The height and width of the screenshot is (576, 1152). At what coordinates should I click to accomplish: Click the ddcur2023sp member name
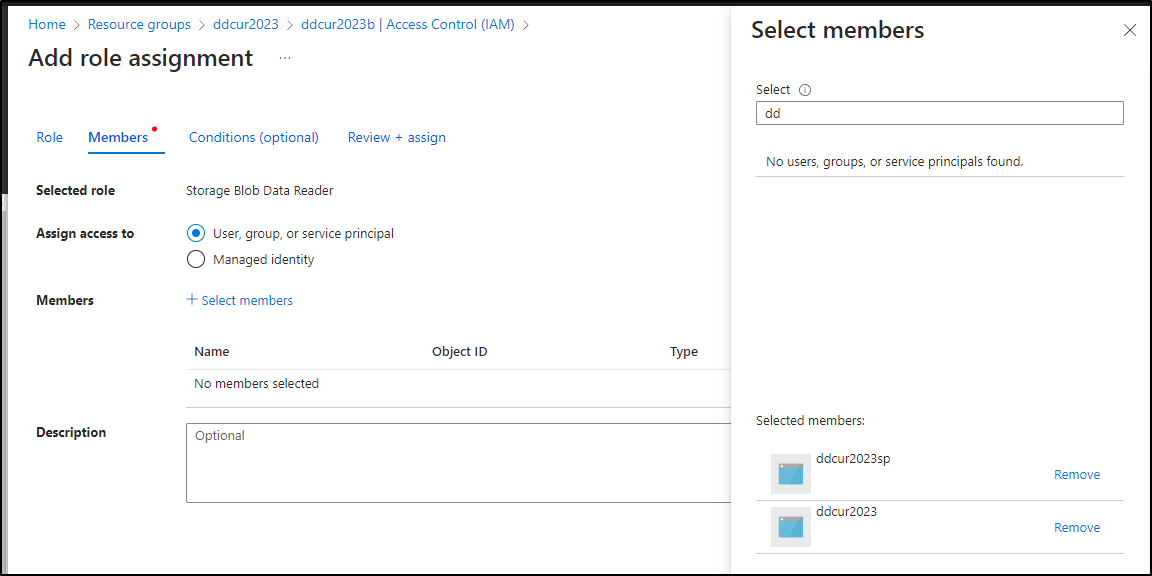click(x=853, y=458)
